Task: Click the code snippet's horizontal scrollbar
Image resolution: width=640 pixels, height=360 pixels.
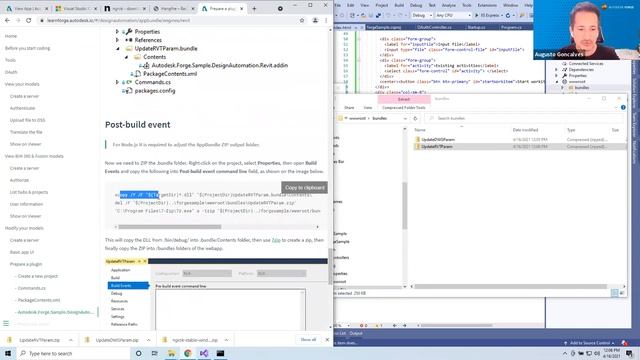Action: tap(169, 227)
